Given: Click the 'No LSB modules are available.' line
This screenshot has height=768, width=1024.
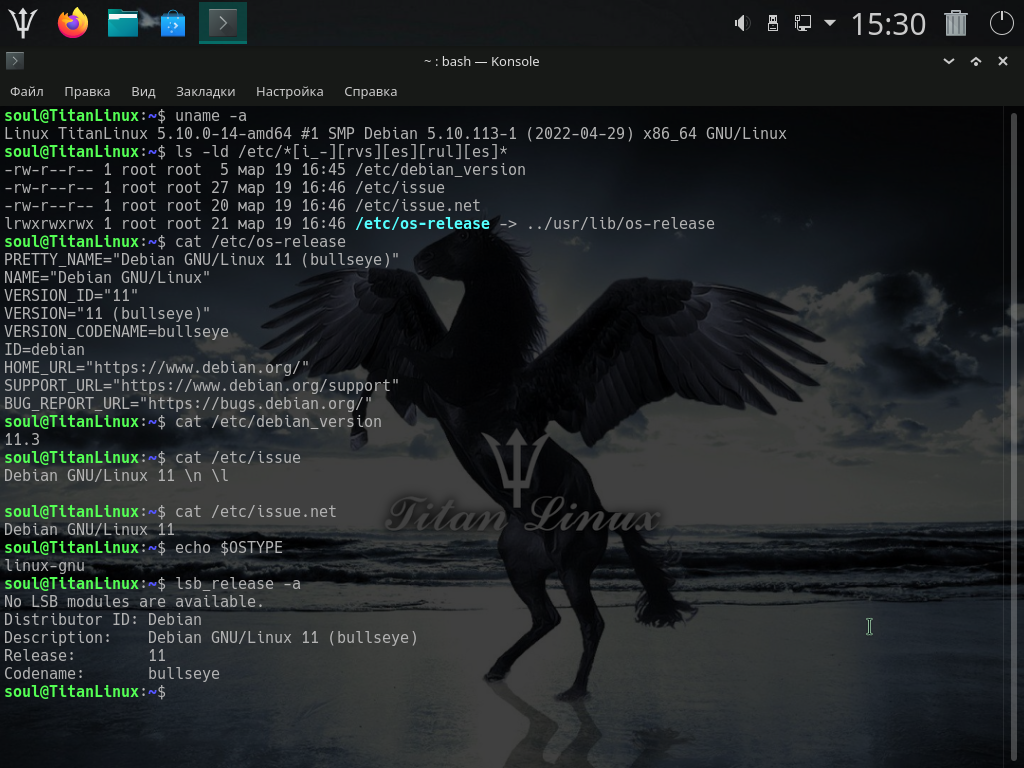Looking at the screenshot, I should (x=134, y=601).
